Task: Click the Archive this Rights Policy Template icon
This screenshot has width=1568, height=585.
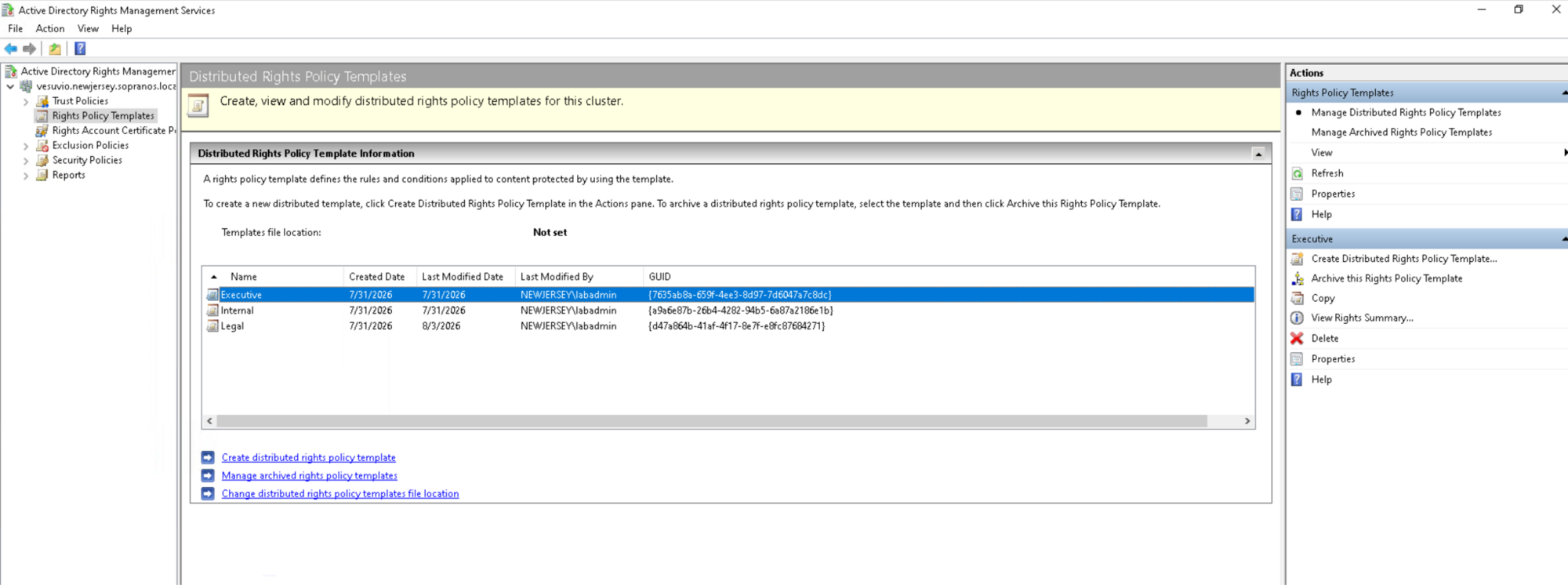Action: tap(1298, 278)
